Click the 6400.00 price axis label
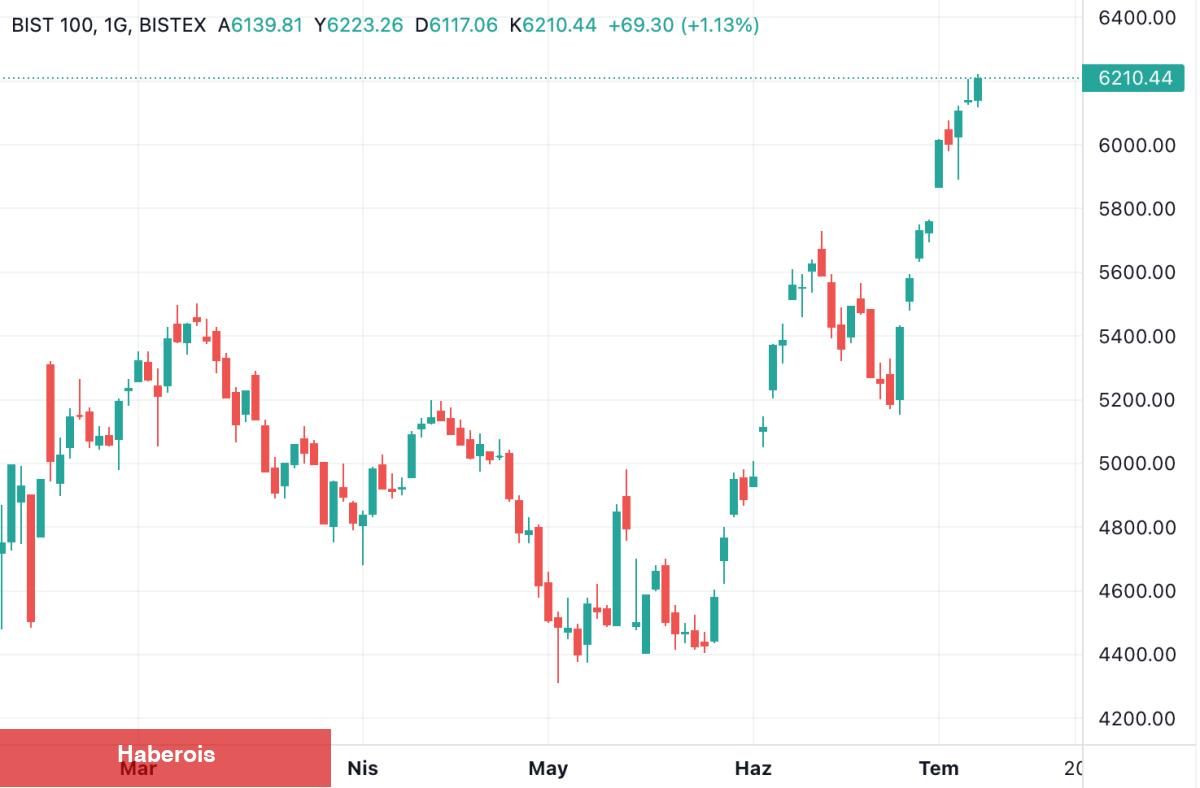1200x788 pixels. click(x=1136, y=17)
